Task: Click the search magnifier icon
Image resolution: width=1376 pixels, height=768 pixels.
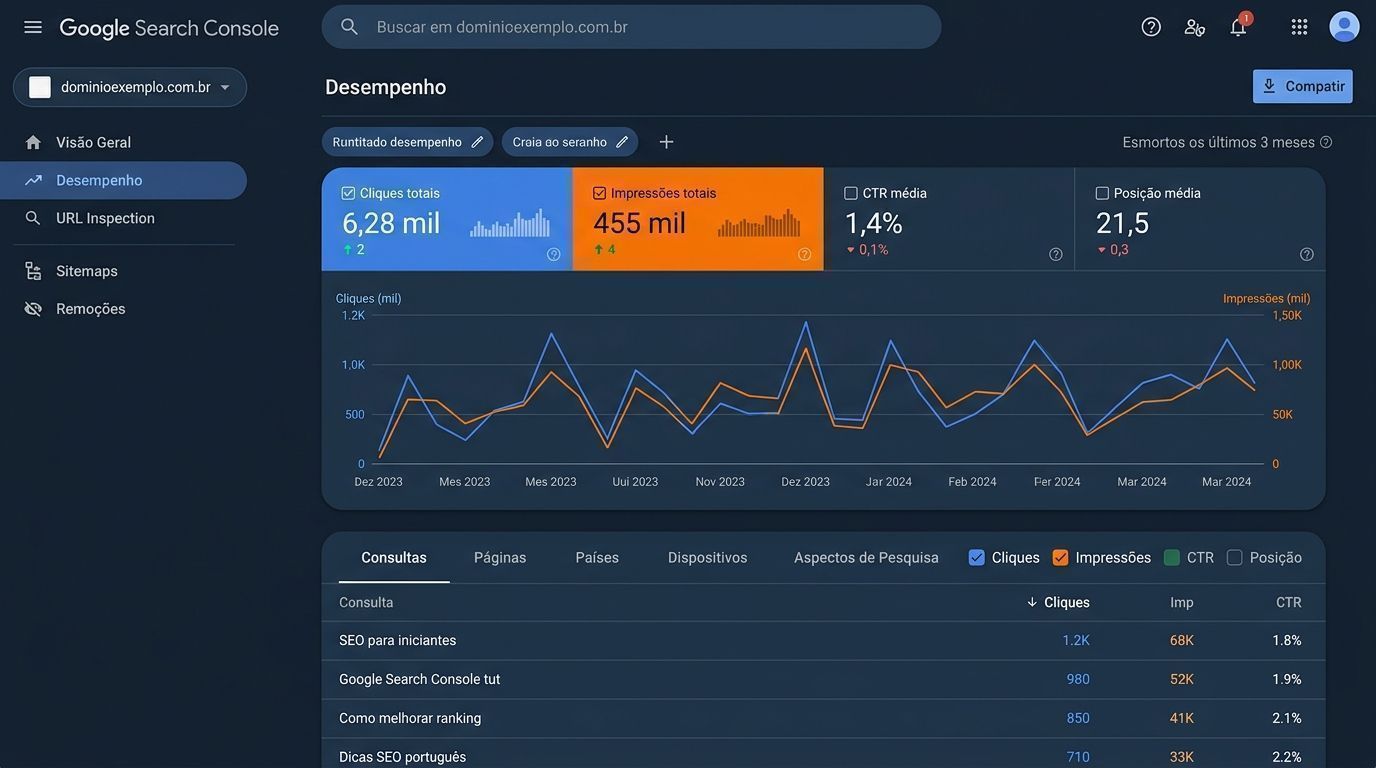Action: click(x=349, y=27)
